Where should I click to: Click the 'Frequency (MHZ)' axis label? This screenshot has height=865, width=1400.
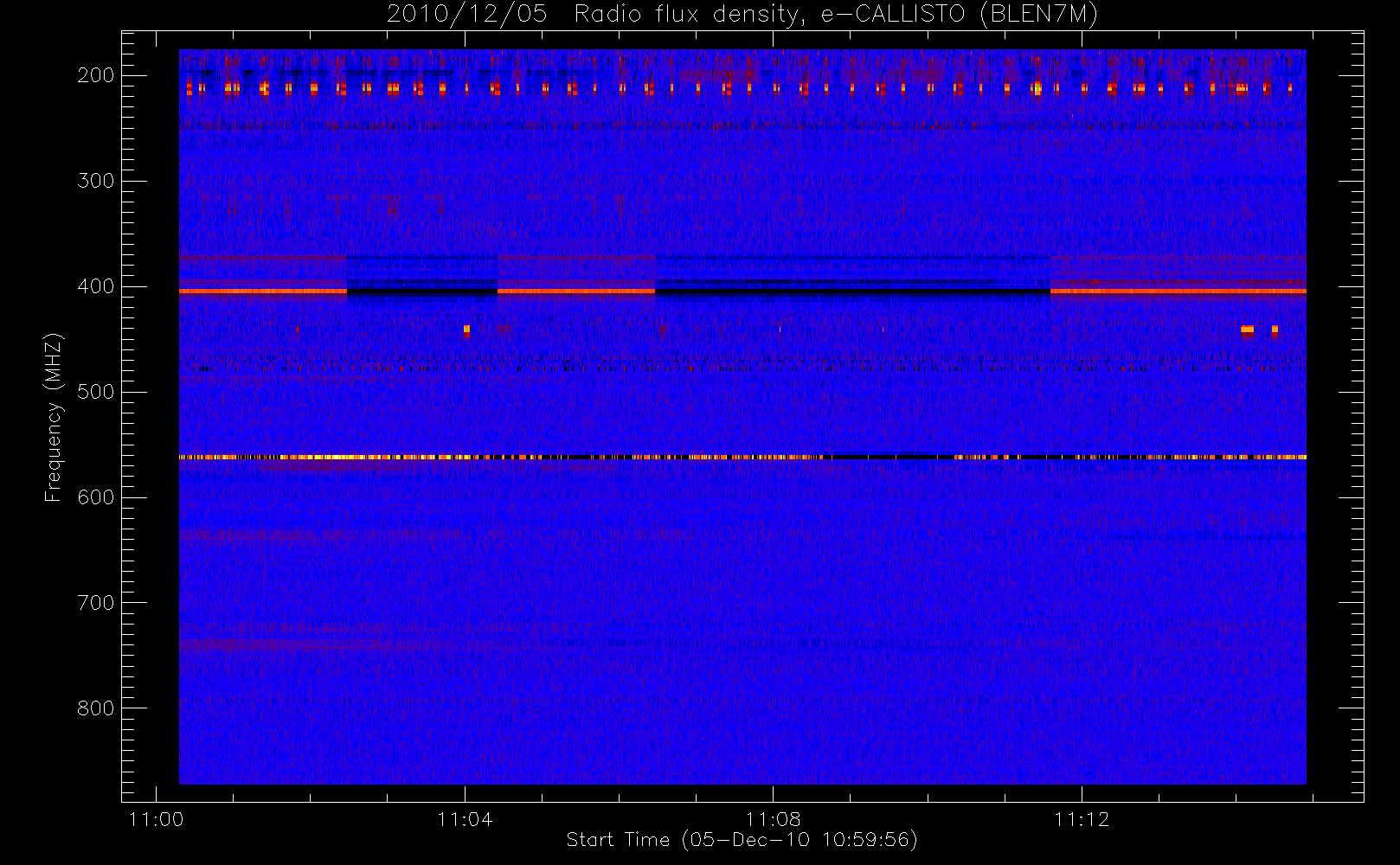click(x=54, y=417)
